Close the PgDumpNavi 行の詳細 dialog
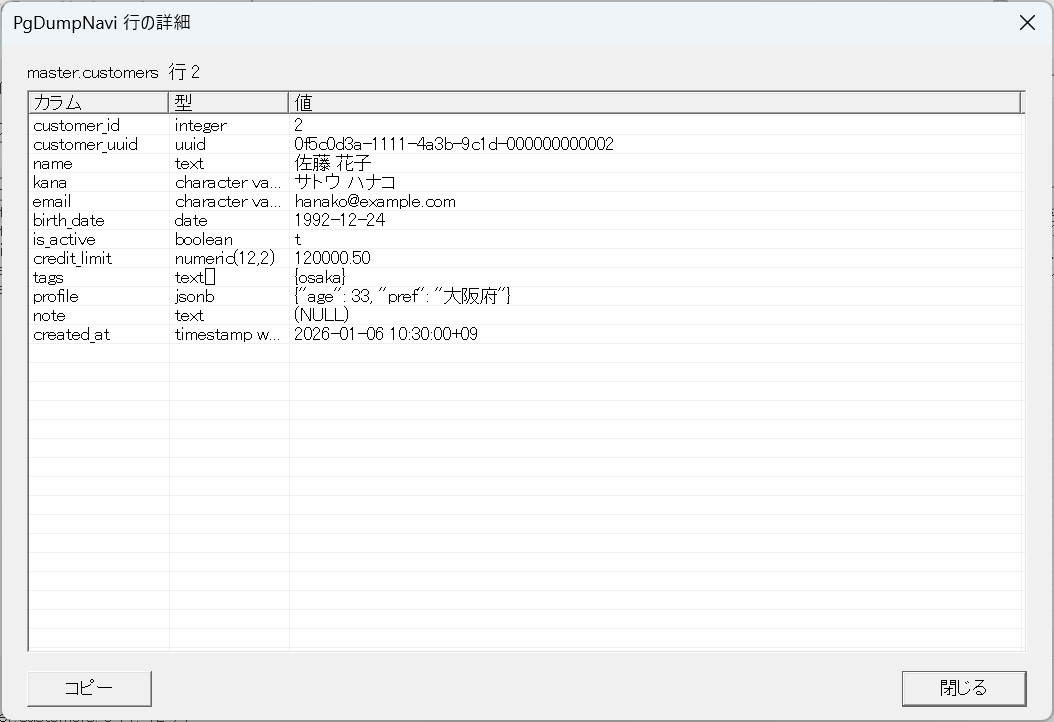The width and height of the screenshot is (1054, 722). click(x=1027, y=23)
